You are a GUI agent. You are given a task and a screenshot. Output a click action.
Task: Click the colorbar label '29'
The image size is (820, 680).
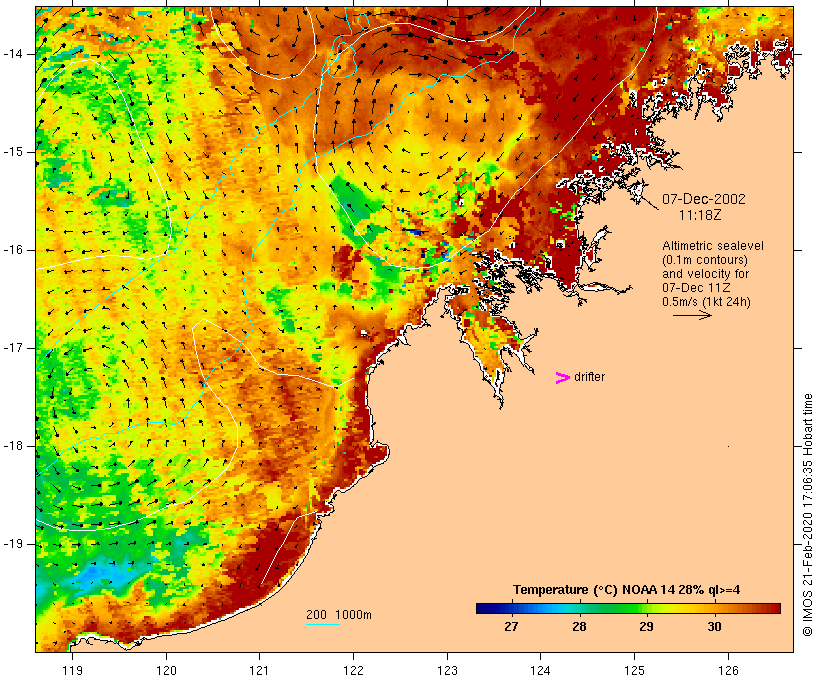646,627
